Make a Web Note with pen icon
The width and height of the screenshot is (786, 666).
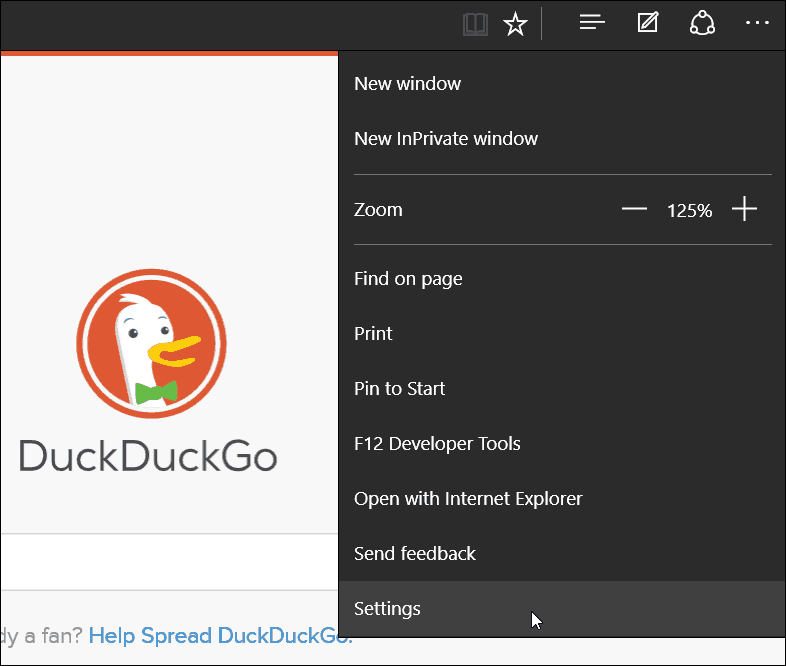pyautogui.click(x=648, y=23)
